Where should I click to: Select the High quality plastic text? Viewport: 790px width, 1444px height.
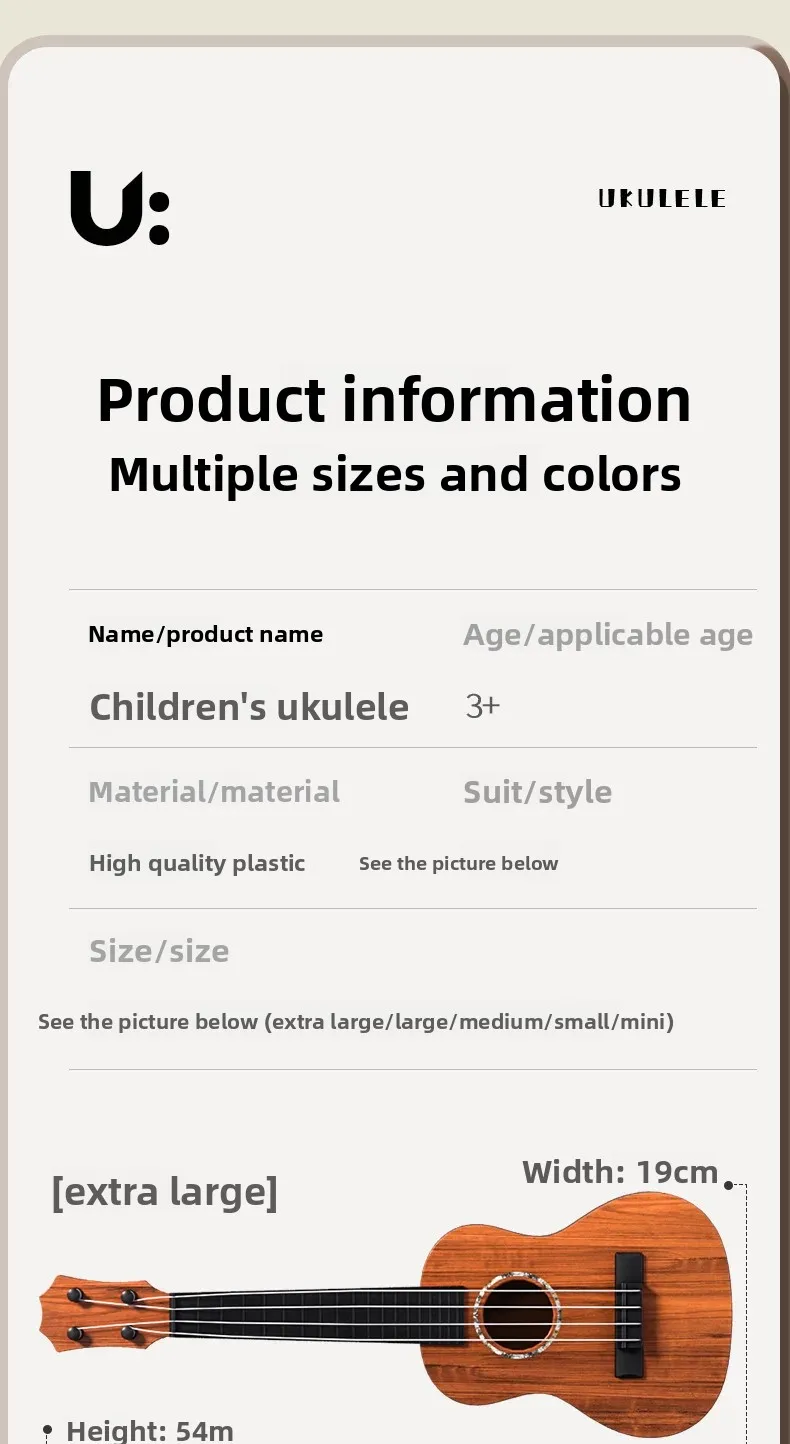tap(197, 863)
